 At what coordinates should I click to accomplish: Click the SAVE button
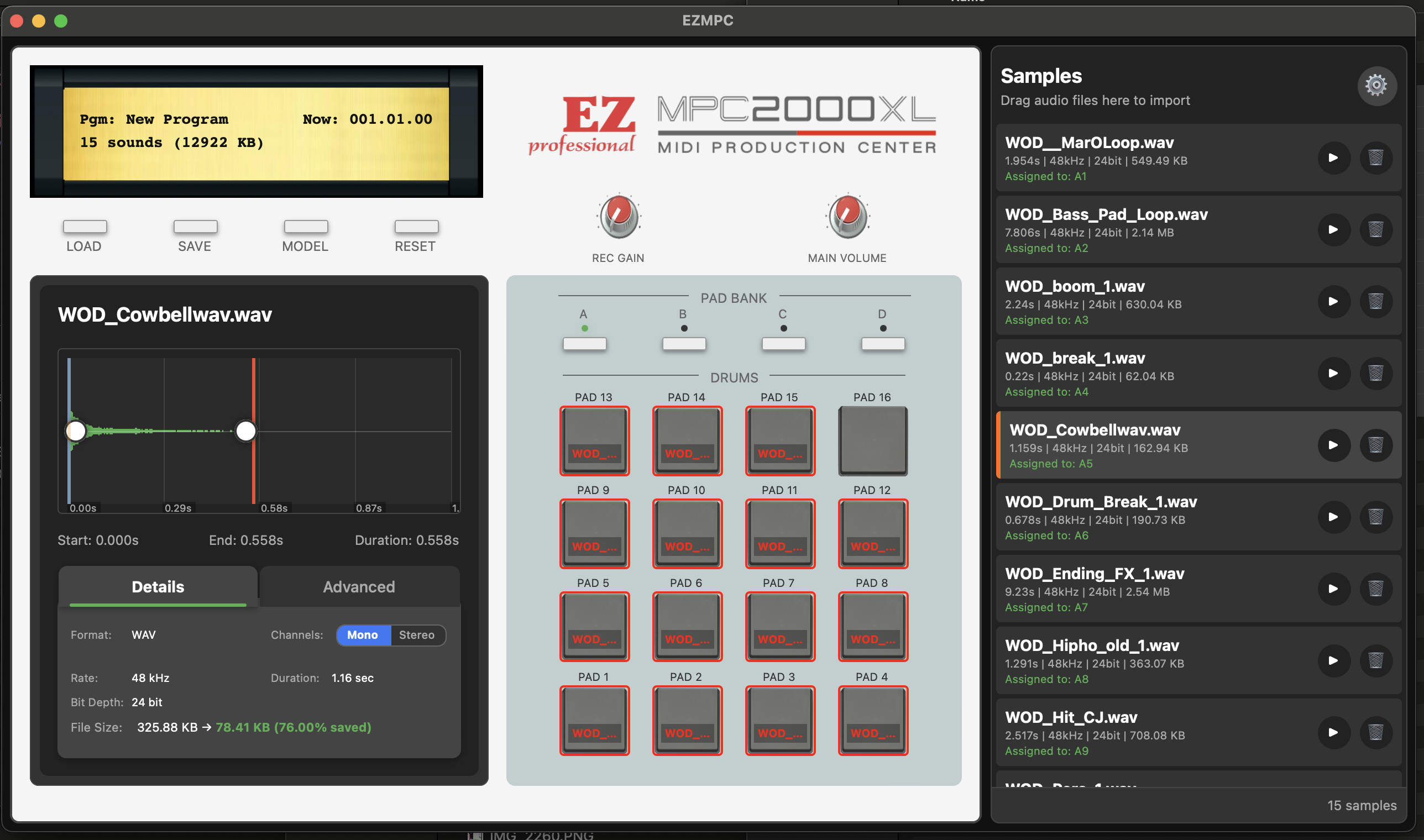195,227
